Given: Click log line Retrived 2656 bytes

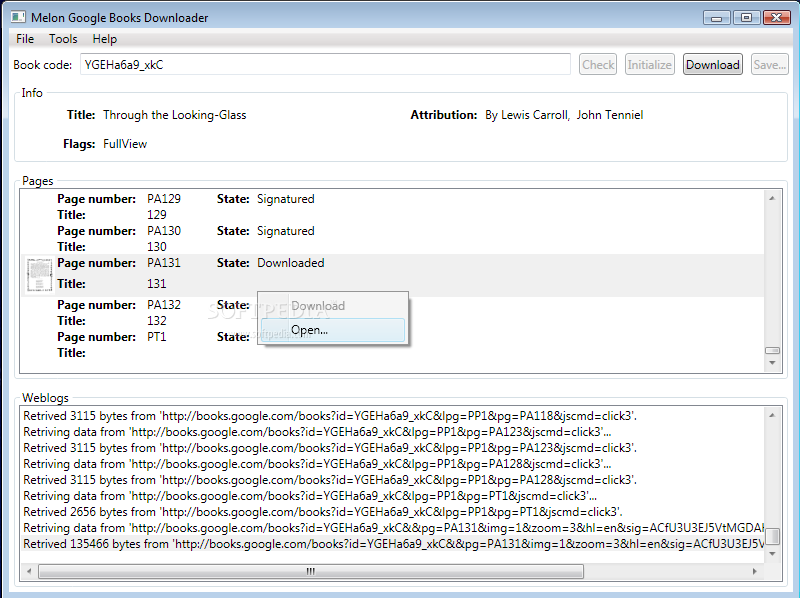Looking at the screenshot, I should [x=323, y=512].
